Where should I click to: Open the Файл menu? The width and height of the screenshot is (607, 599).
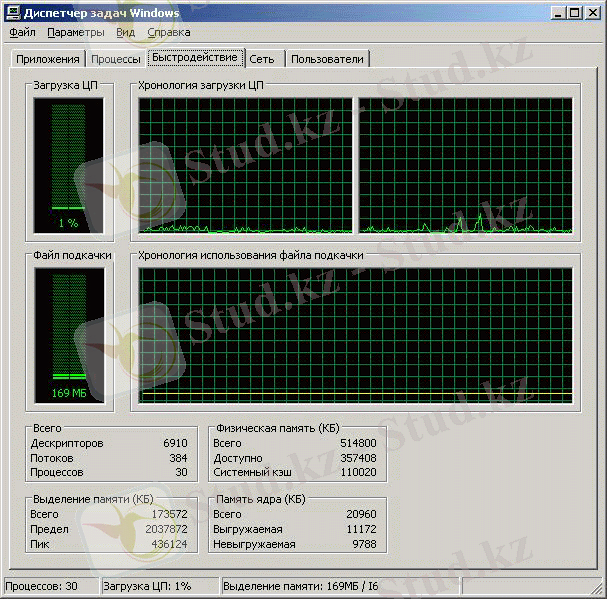coord(22,33)
